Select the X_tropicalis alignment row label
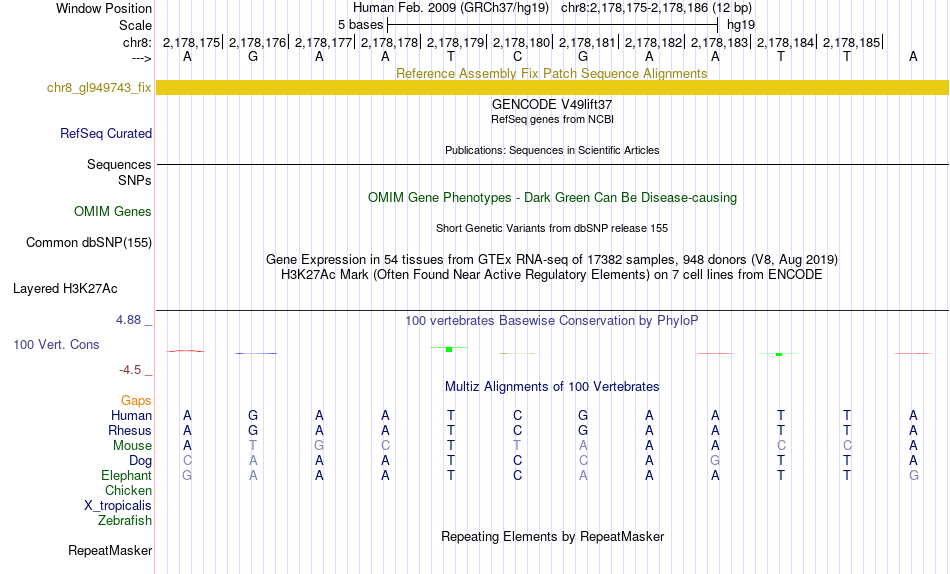Screen dimensions: 950x574 coord(118,506)
